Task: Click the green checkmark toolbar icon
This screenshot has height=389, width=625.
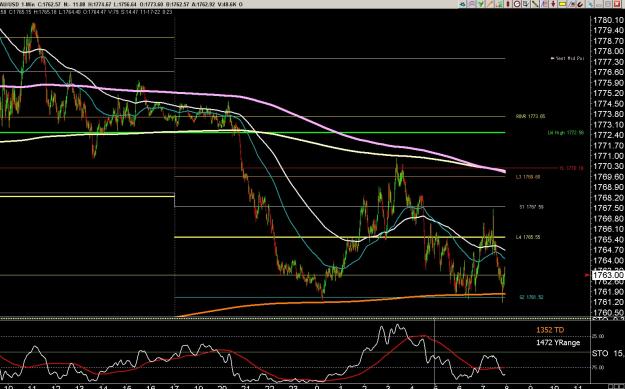Action: (x=481, y=4)
